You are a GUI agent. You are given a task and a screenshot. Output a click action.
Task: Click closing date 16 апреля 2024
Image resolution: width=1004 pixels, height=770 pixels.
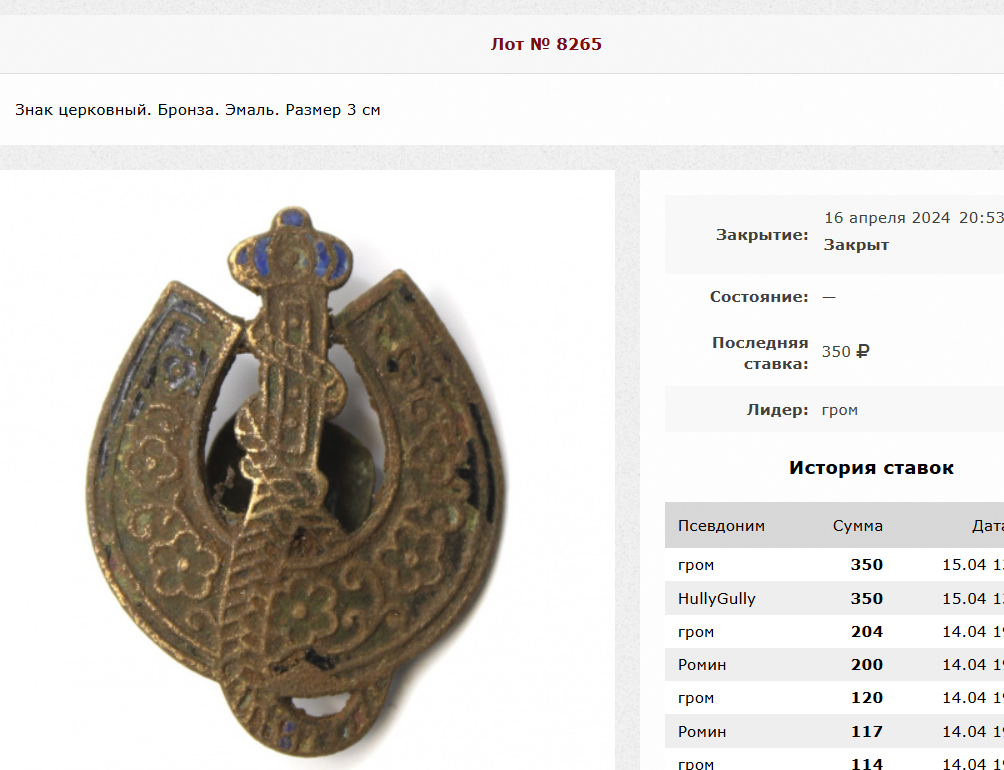[887, 218]
